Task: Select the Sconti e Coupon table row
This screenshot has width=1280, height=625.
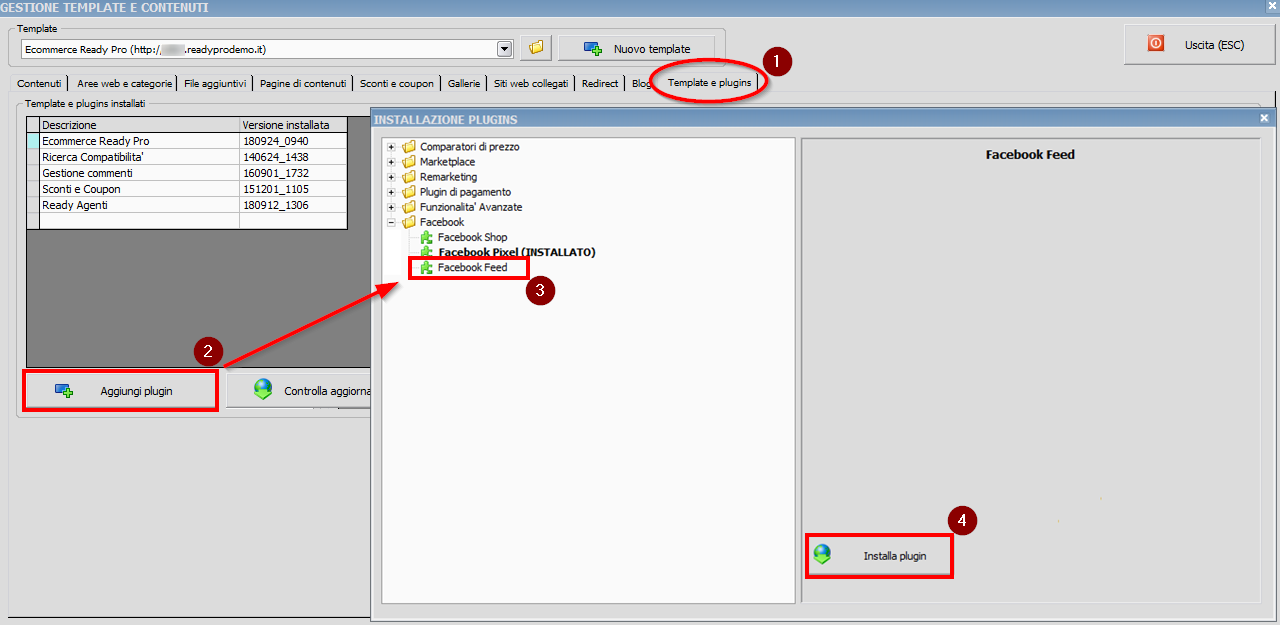Action: (x=187, y=189)
